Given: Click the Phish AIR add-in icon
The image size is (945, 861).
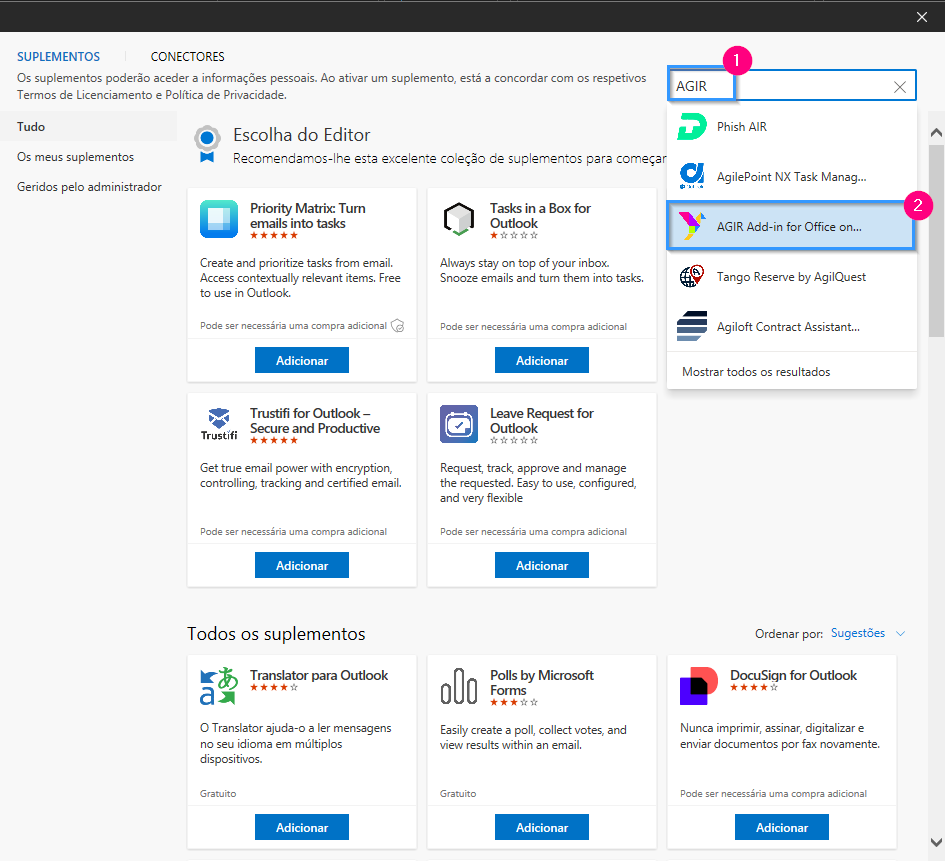Looking at the screenshot, I should [x=691, y=127].
